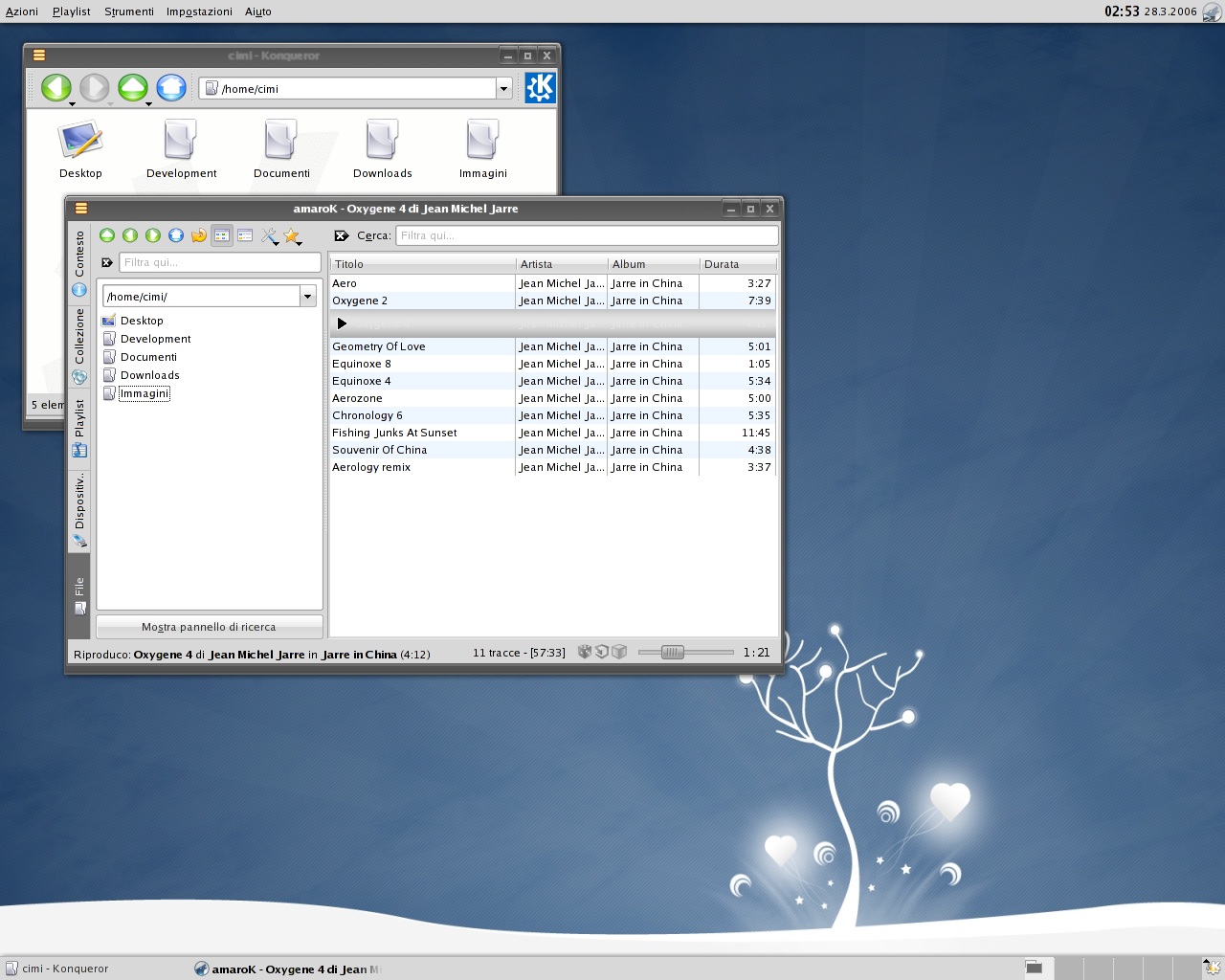This screenshot has height=980, width=1225.
Task: Select the Downloads folder in amaroK tree
Action: coord(141,375)
